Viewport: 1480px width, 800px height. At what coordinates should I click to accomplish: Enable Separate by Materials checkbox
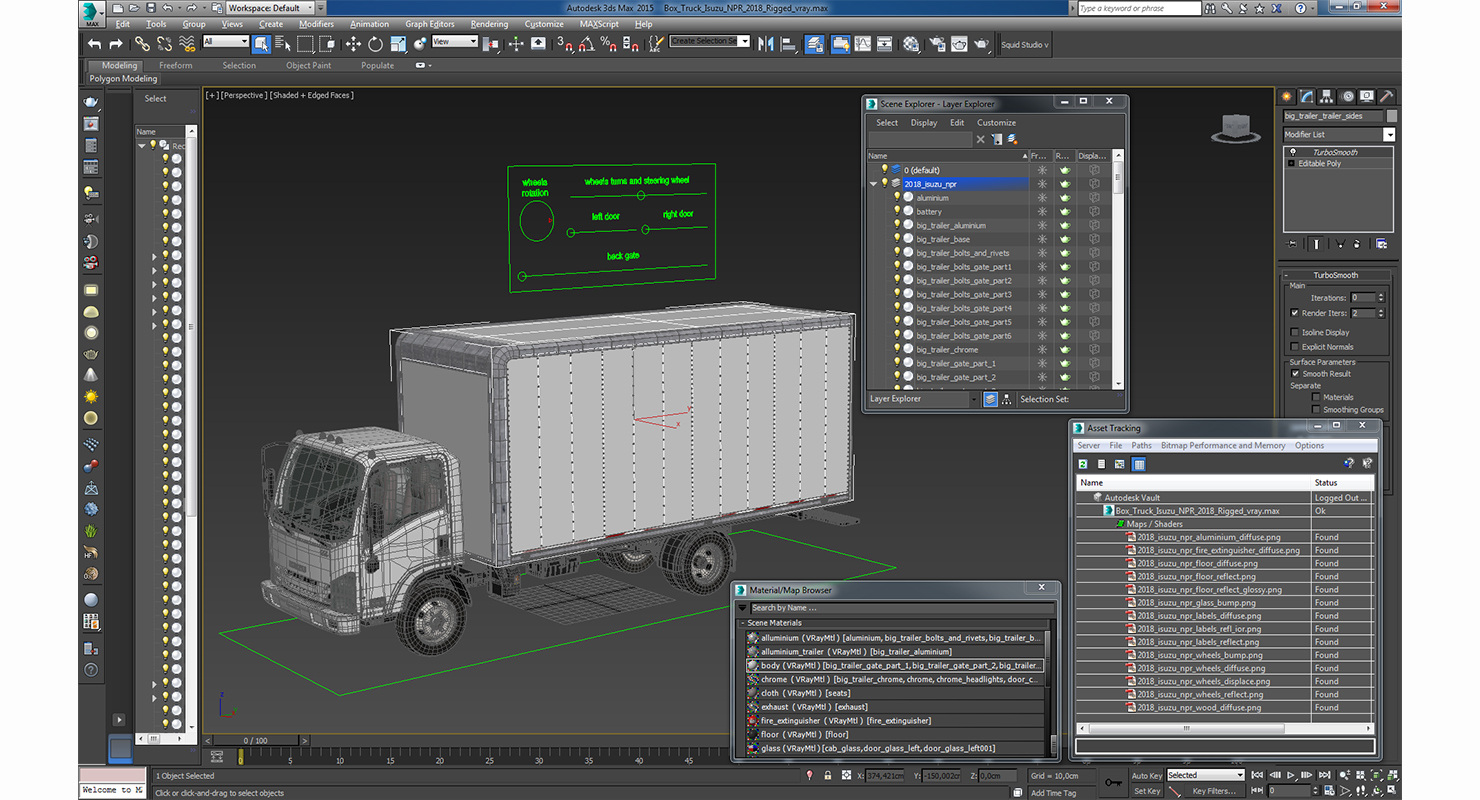pos(1316,397)
